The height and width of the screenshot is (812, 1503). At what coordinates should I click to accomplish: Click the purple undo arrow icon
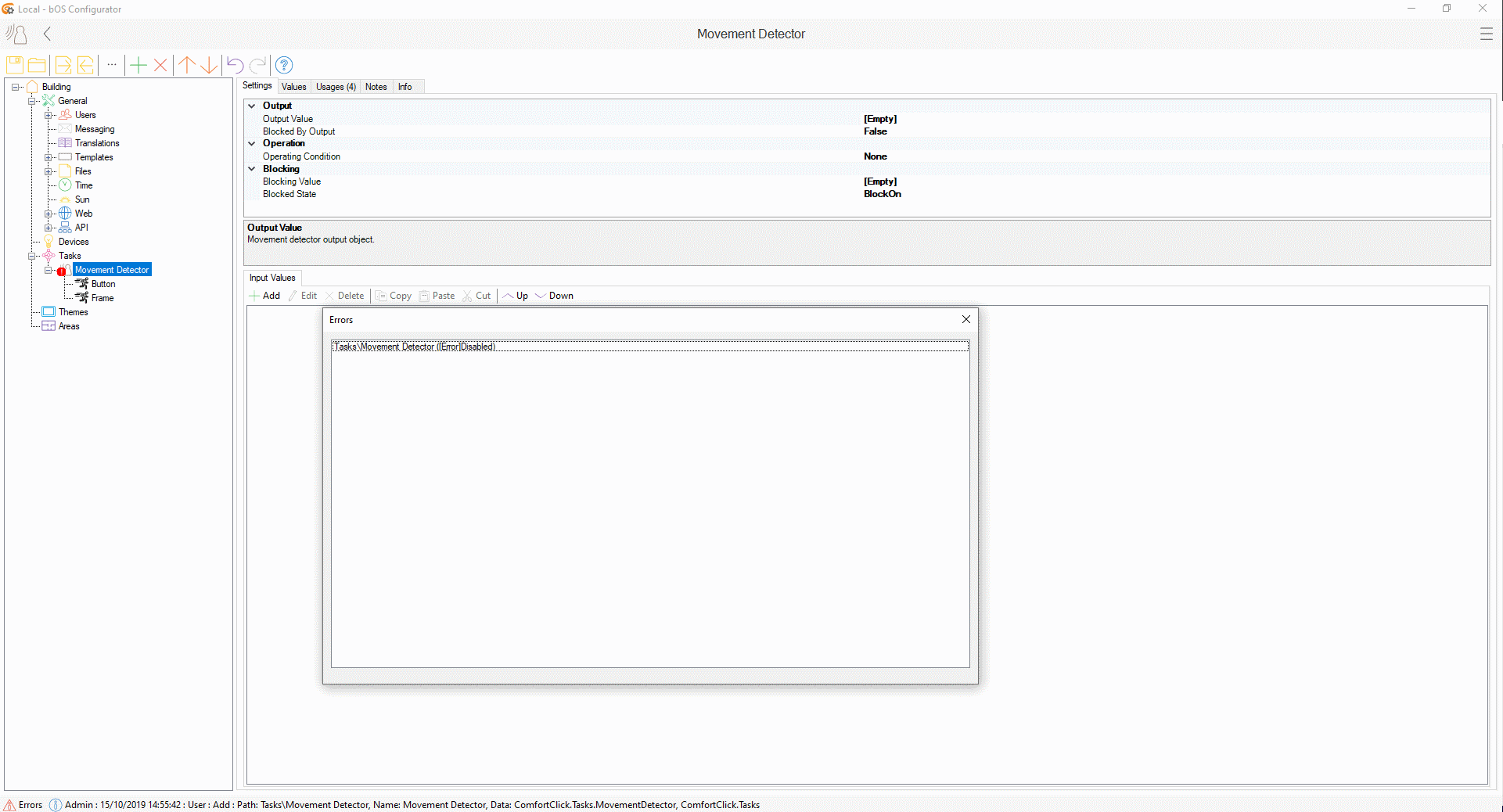point(235,65)
